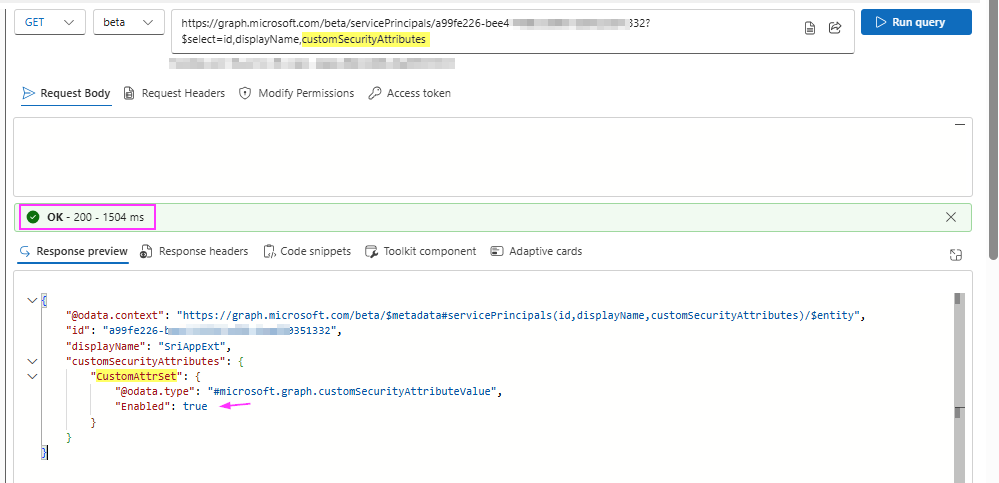Open the Modify Permissions tab

tap(296, 94)
